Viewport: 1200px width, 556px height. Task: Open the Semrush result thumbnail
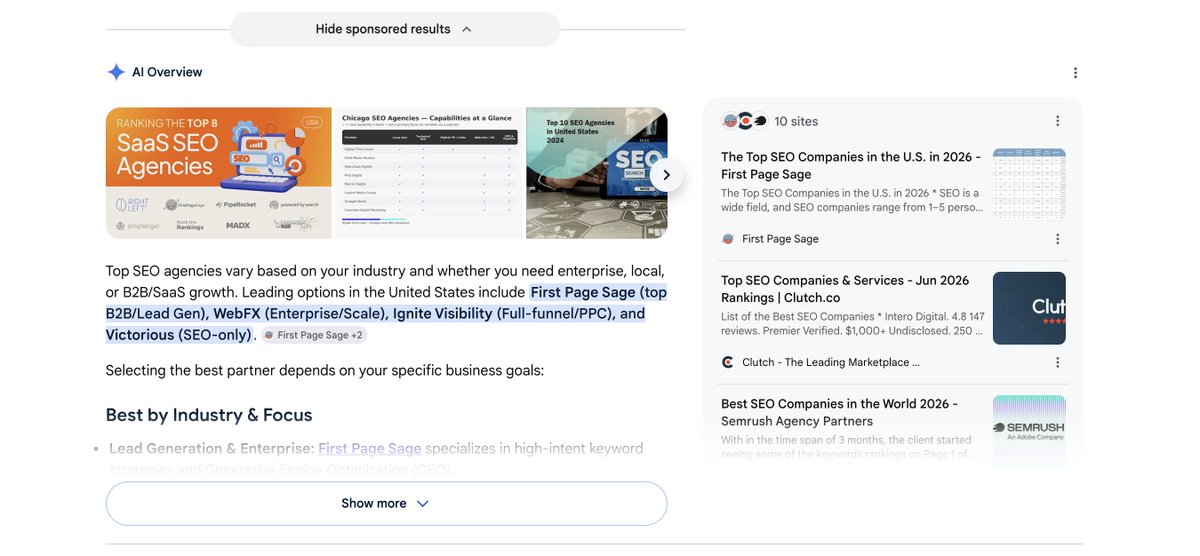coord(1029,427)
